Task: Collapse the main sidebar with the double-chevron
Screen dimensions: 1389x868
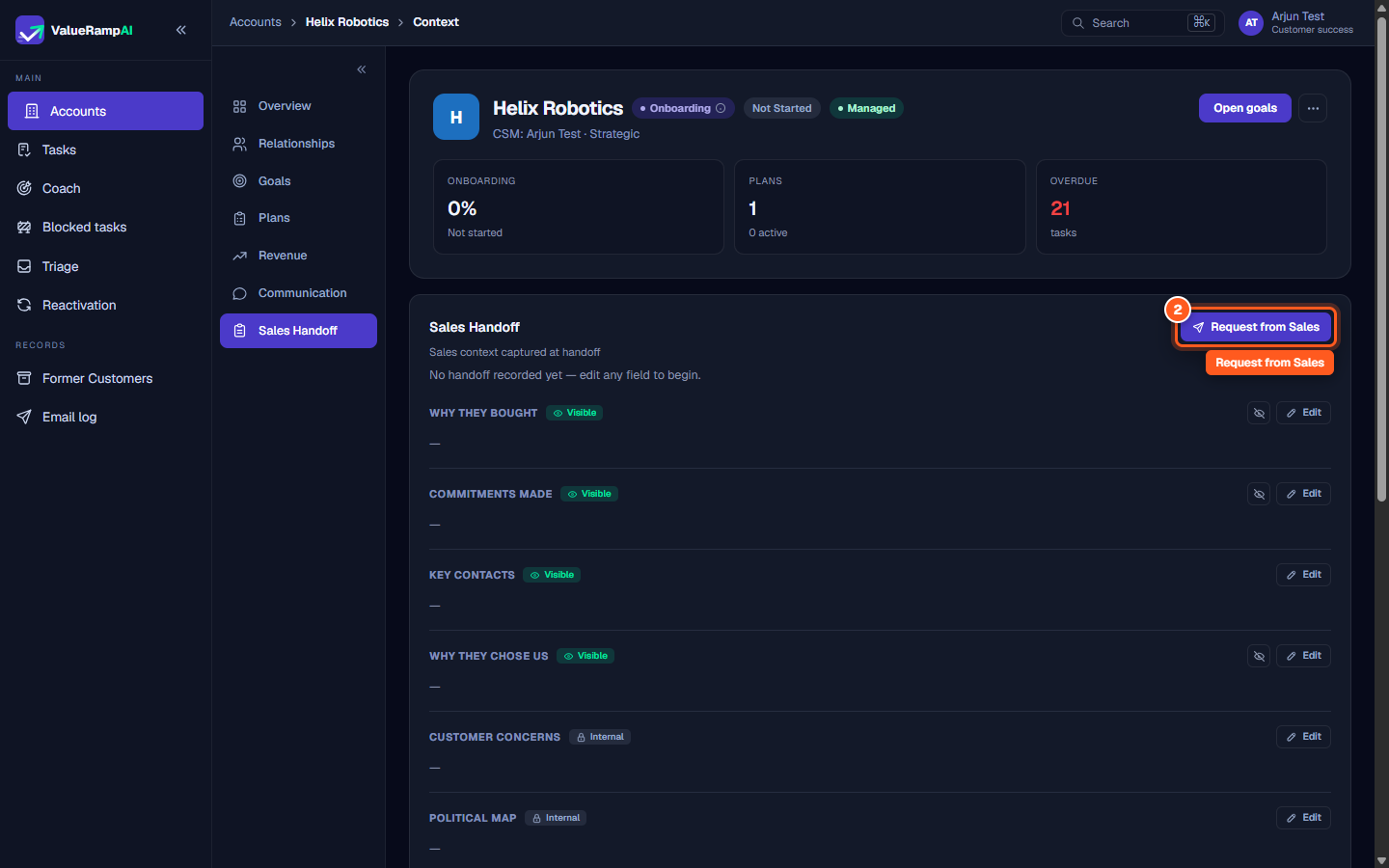Action: 181,30
